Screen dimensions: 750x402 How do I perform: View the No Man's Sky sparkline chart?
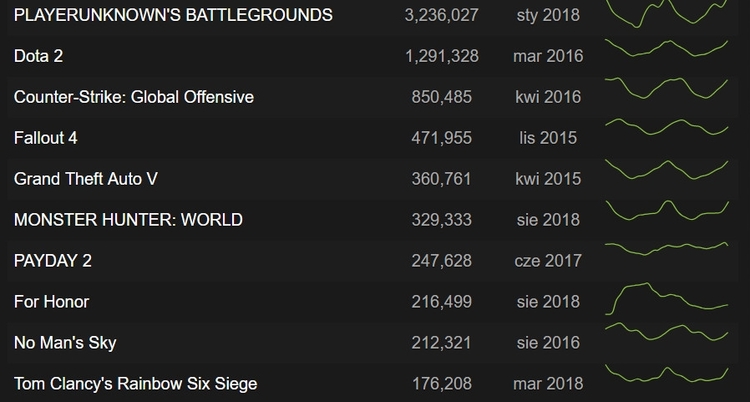(x=667, y=332)
